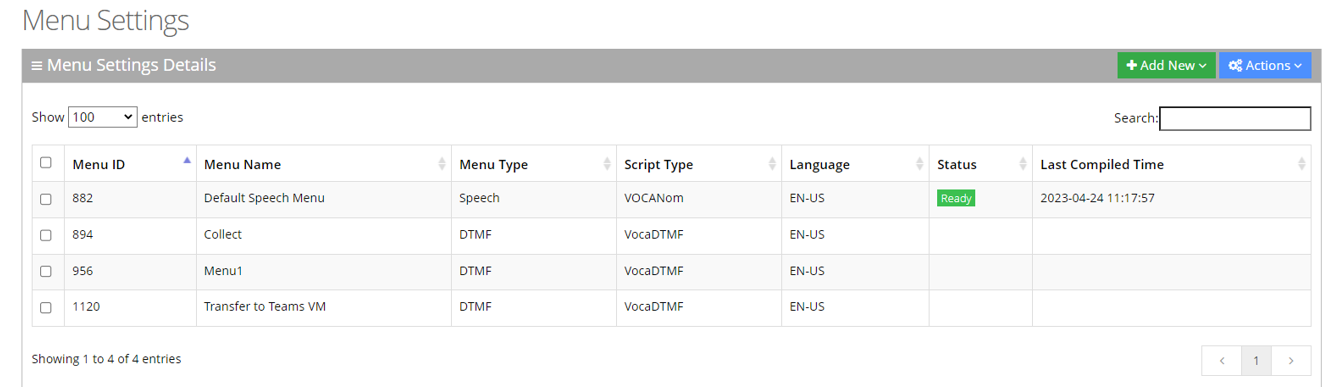The image size is (1329, 387).
Task: Click the previous page arrow button
Action: tap(1222, 360)
